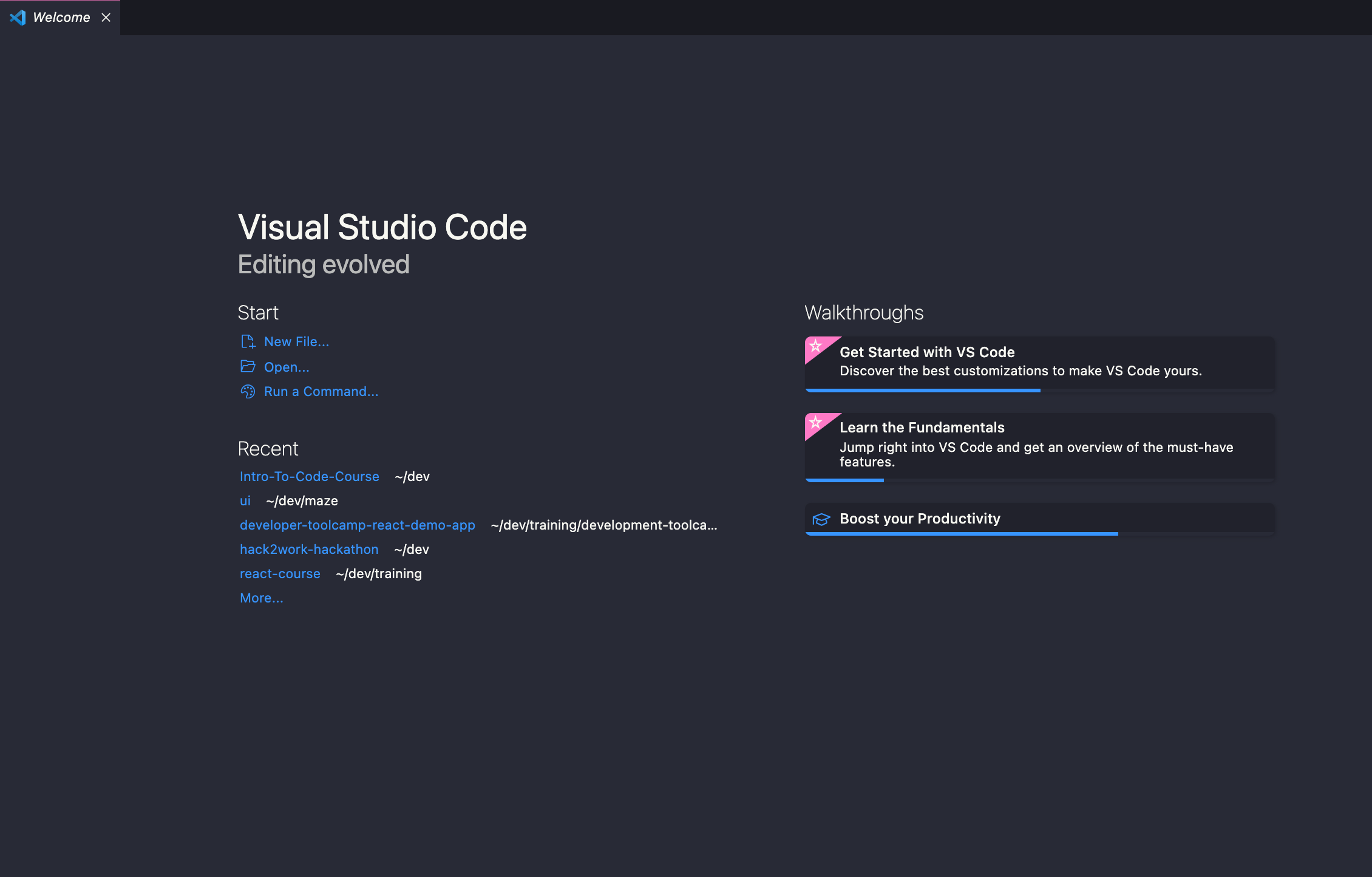Click the Welcome tab close icon
This screenshot has width=1372, height=877.
(106, 17)
